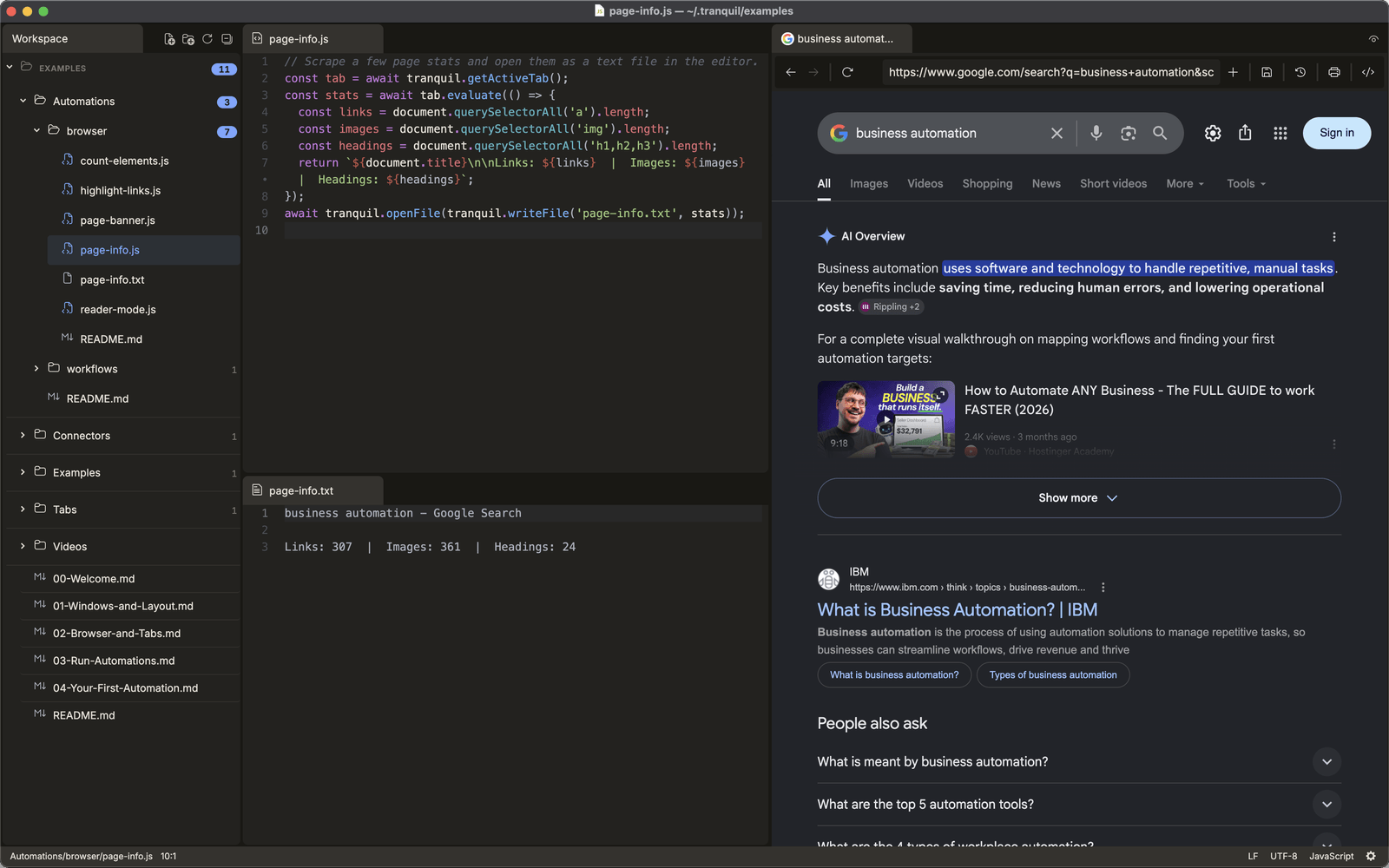Switch to the Videos search tab
Viewport: 1389px width, 868px height.
click(x=925, y=184)
